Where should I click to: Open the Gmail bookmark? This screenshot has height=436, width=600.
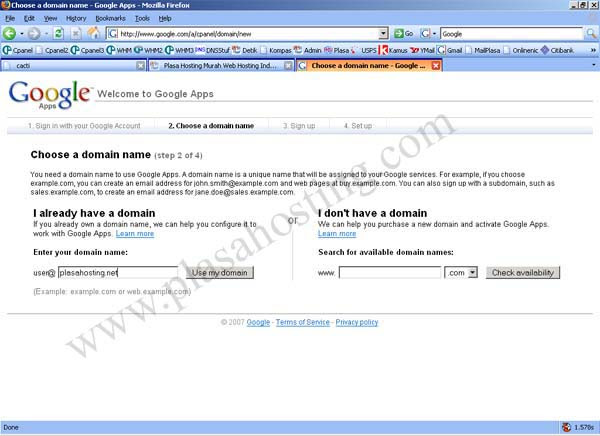point(450,50)
